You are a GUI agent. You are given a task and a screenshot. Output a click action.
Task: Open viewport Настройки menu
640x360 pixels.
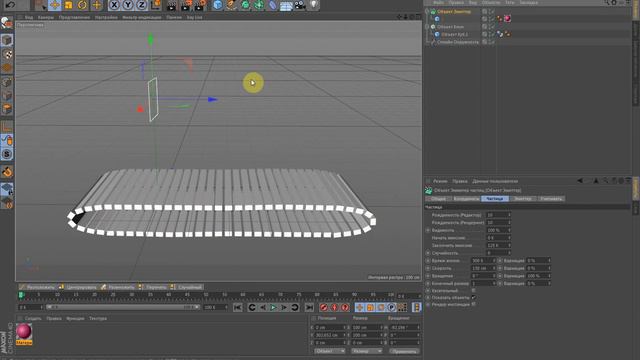pyautogui.click(x=106, y=18)
